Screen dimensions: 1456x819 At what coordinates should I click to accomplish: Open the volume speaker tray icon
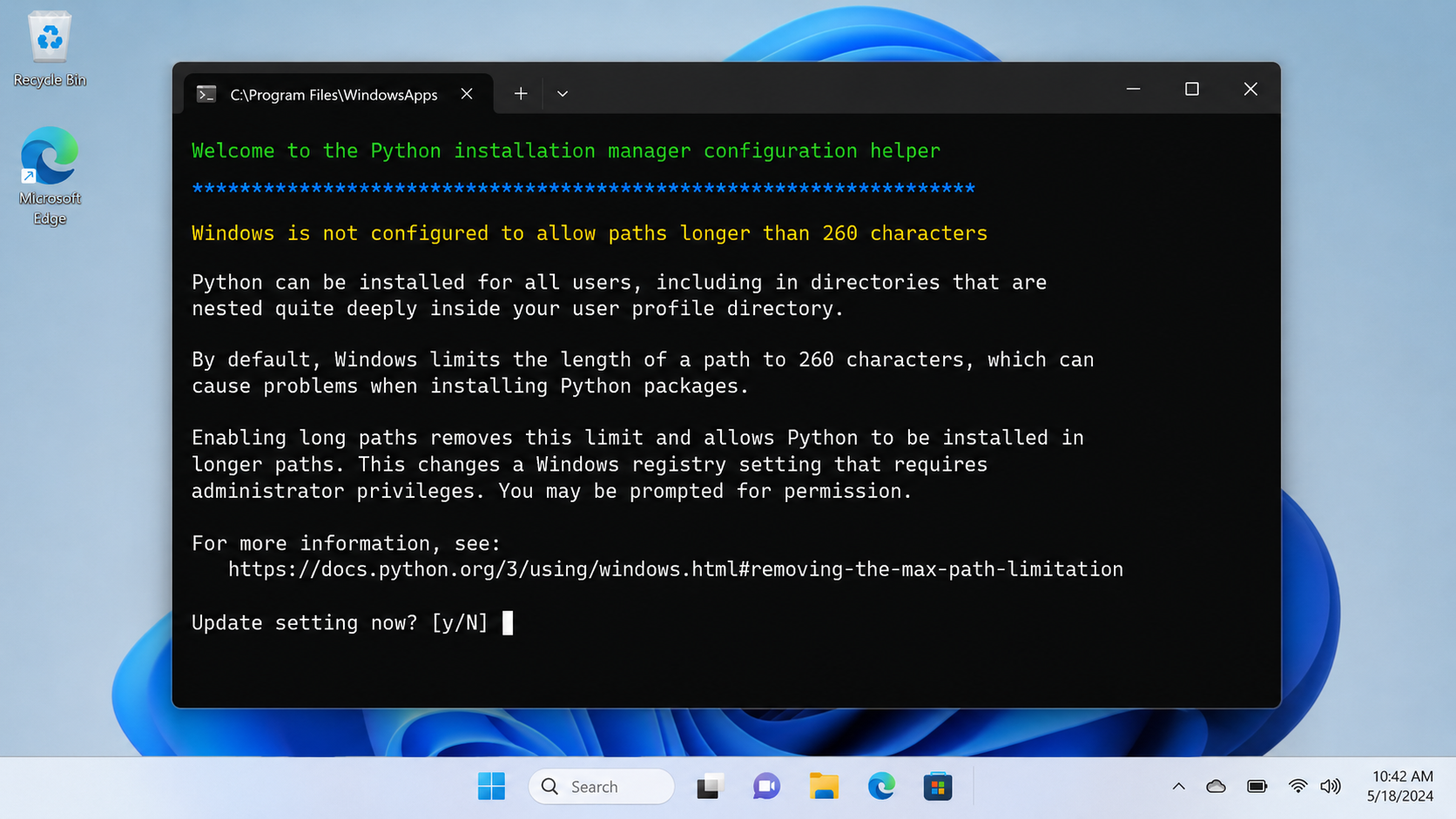[1331, 786]
